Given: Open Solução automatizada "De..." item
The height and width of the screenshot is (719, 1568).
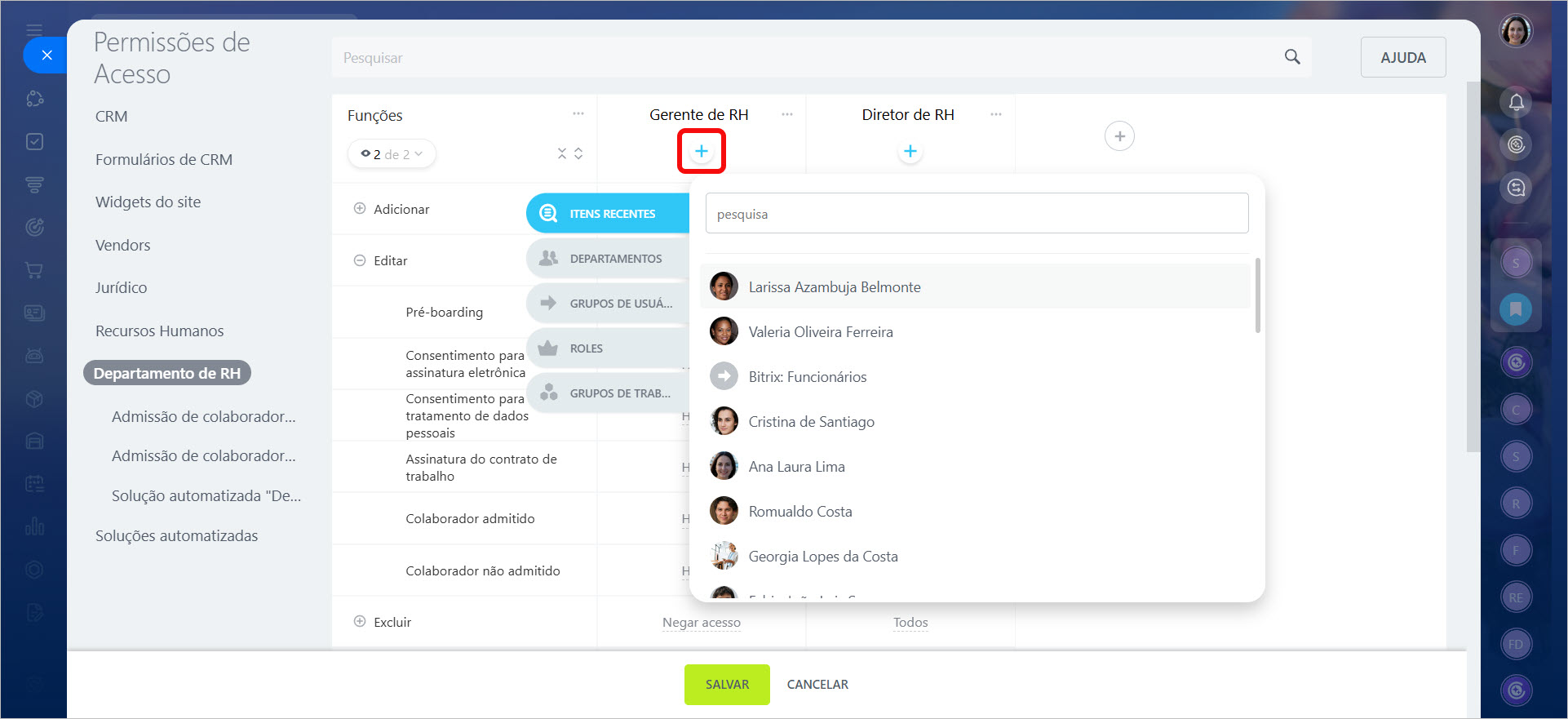Looking at the screenshot, I should tap(206, 495).
